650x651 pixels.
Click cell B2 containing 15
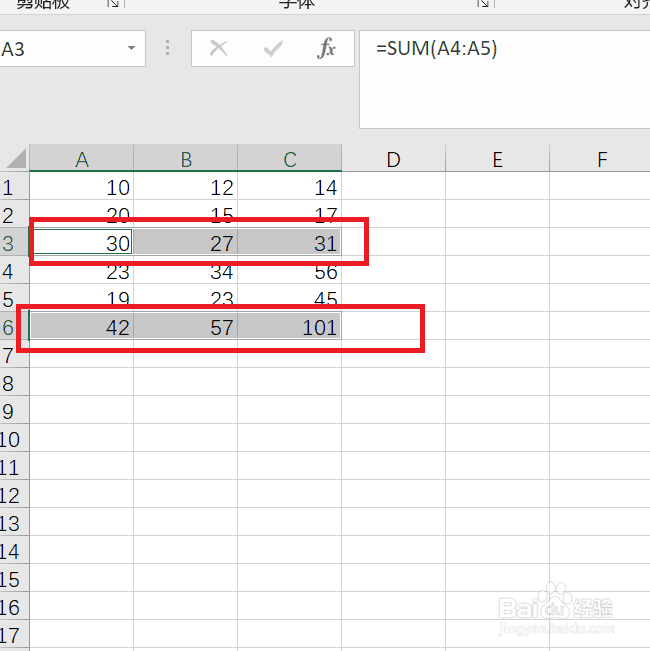click(x=186, y=214)
